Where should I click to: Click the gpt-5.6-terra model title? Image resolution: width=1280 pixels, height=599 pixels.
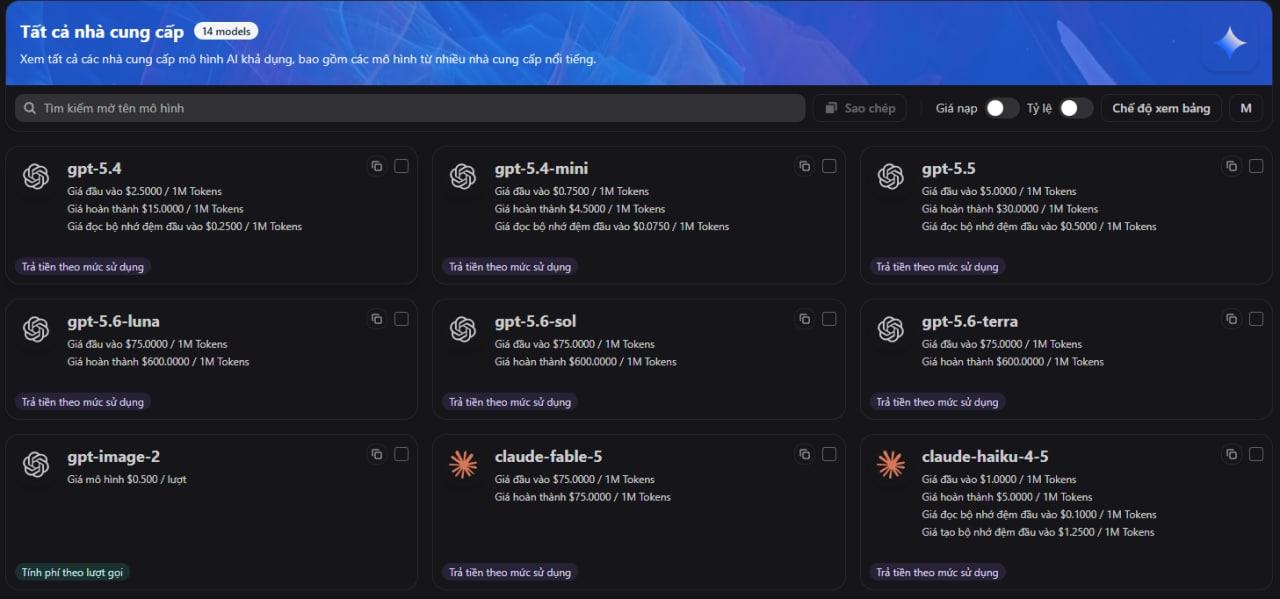point(969,321)
